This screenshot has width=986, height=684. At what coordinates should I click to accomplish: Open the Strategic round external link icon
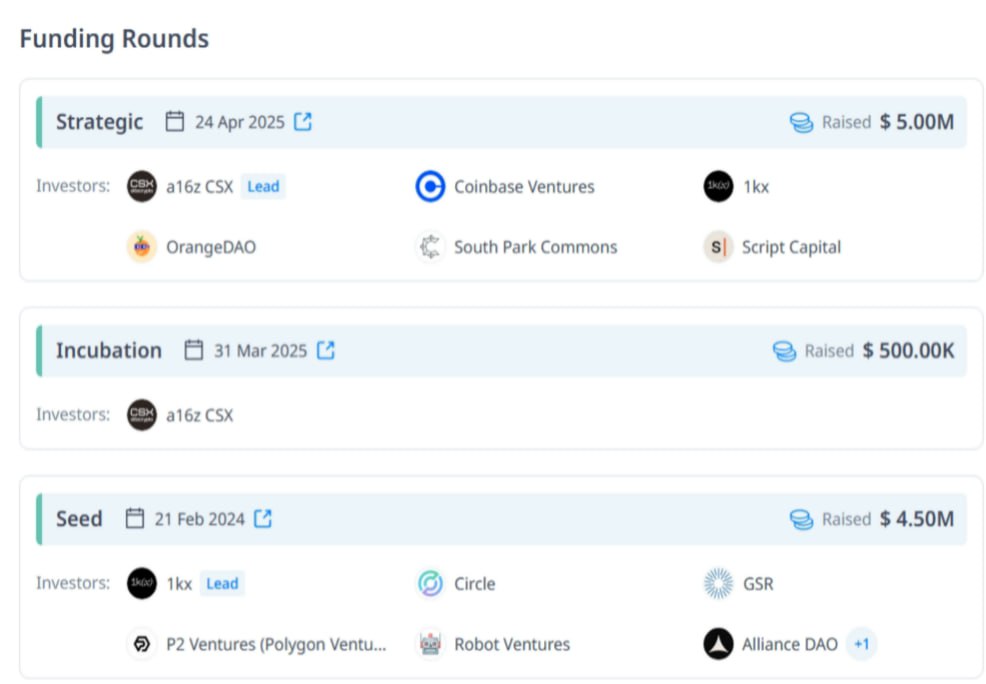[303, 121]
